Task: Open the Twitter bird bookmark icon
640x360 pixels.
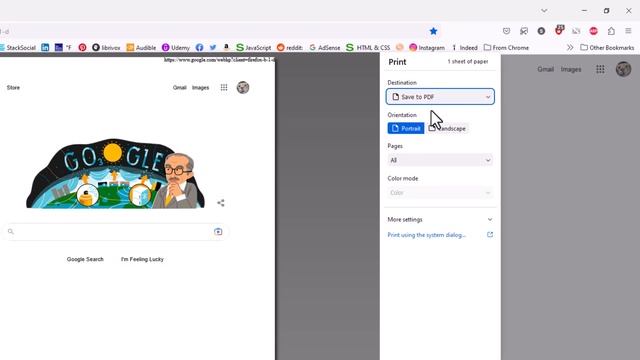Action: 213,47
